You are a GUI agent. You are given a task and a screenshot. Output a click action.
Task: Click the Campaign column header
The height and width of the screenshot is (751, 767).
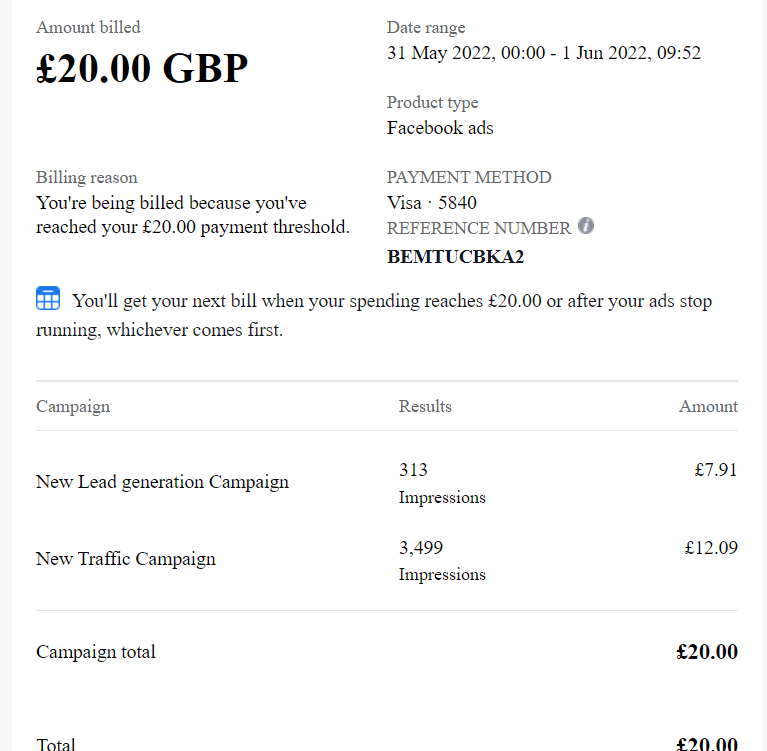pyautogui.click(x=73, y=407)
